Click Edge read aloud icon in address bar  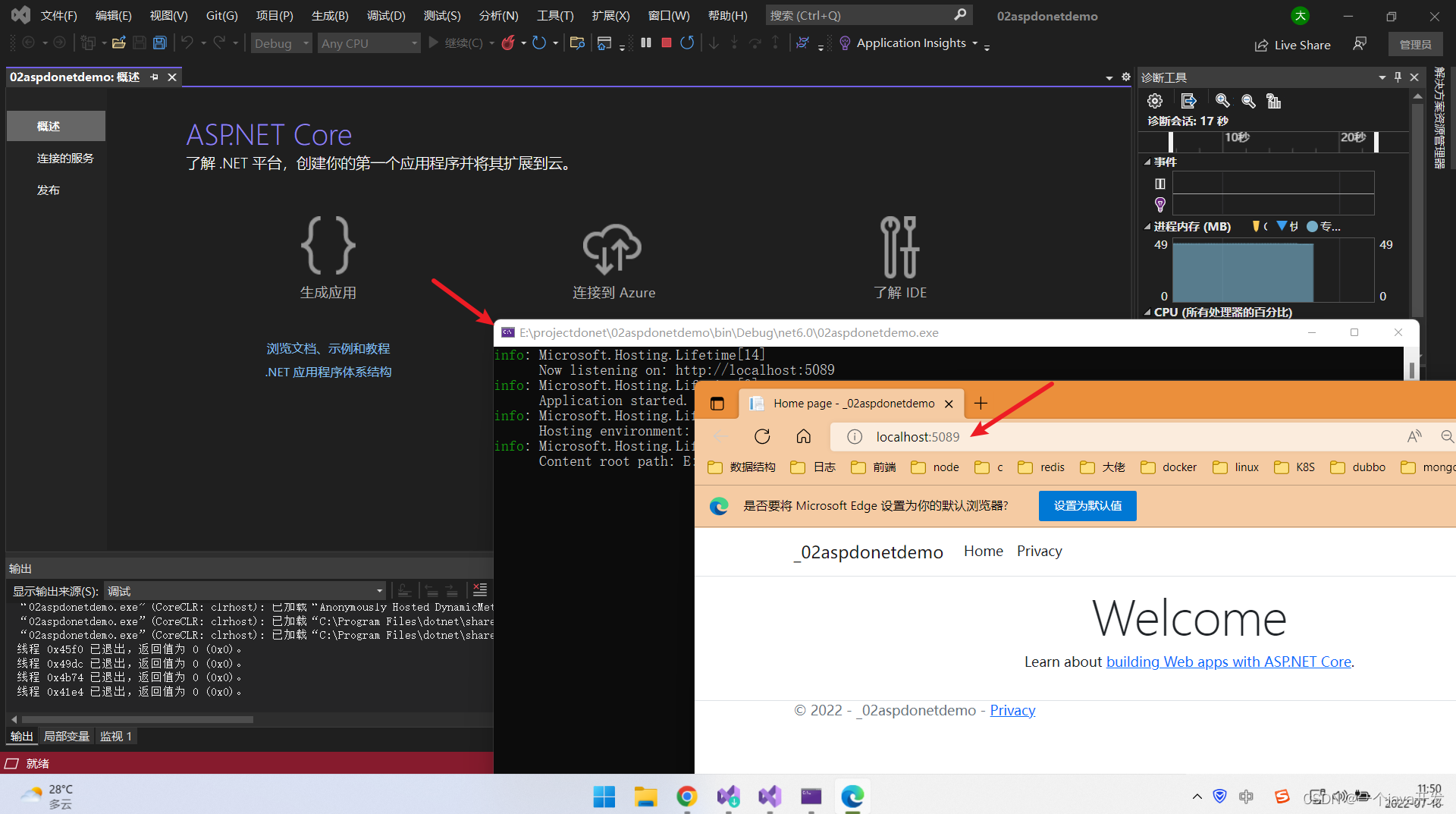(1414, 436)
